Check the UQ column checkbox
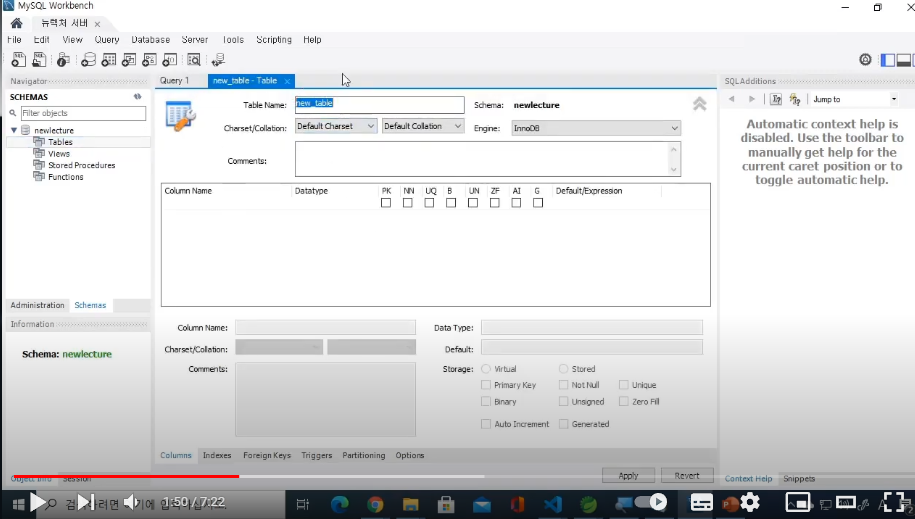Screen dimensions: 915x519 (429, 203)
